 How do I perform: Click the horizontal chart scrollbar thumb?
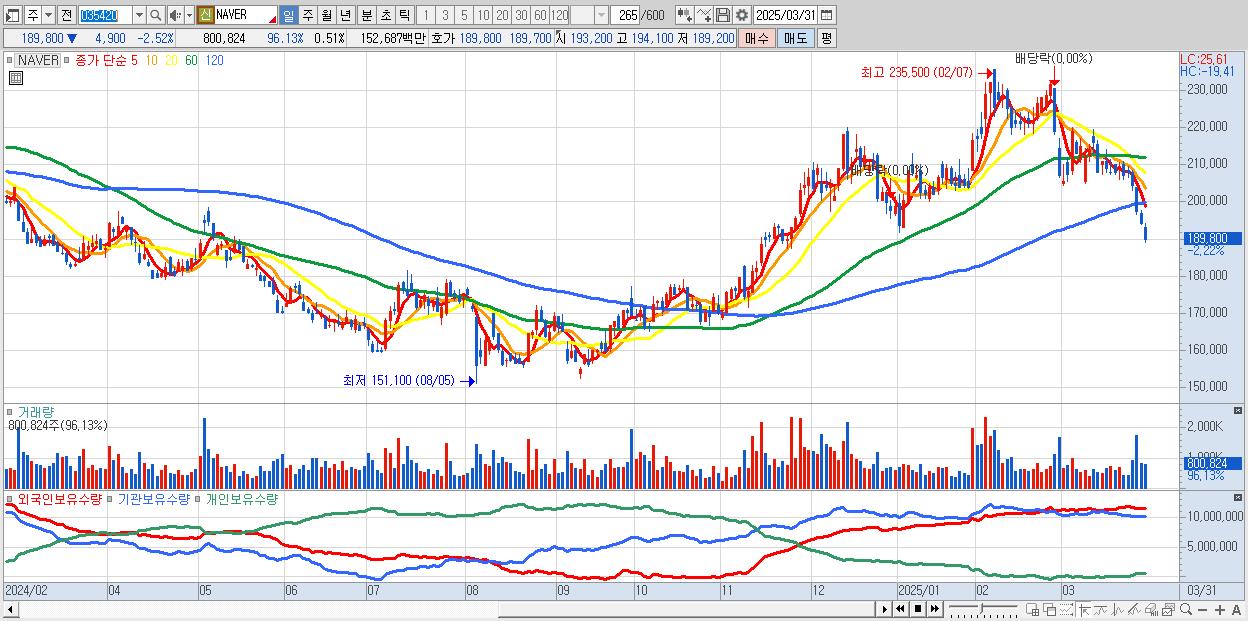[x=686, y=609]
